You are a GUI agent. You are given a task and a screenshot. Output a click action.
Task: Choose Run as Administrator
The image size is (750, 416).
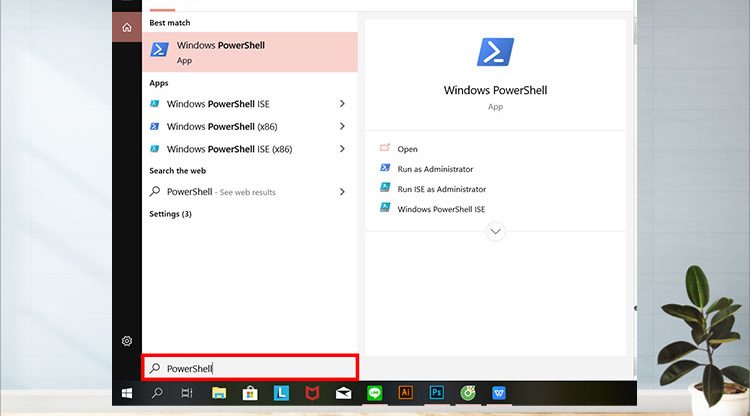[x=435, y=169]
